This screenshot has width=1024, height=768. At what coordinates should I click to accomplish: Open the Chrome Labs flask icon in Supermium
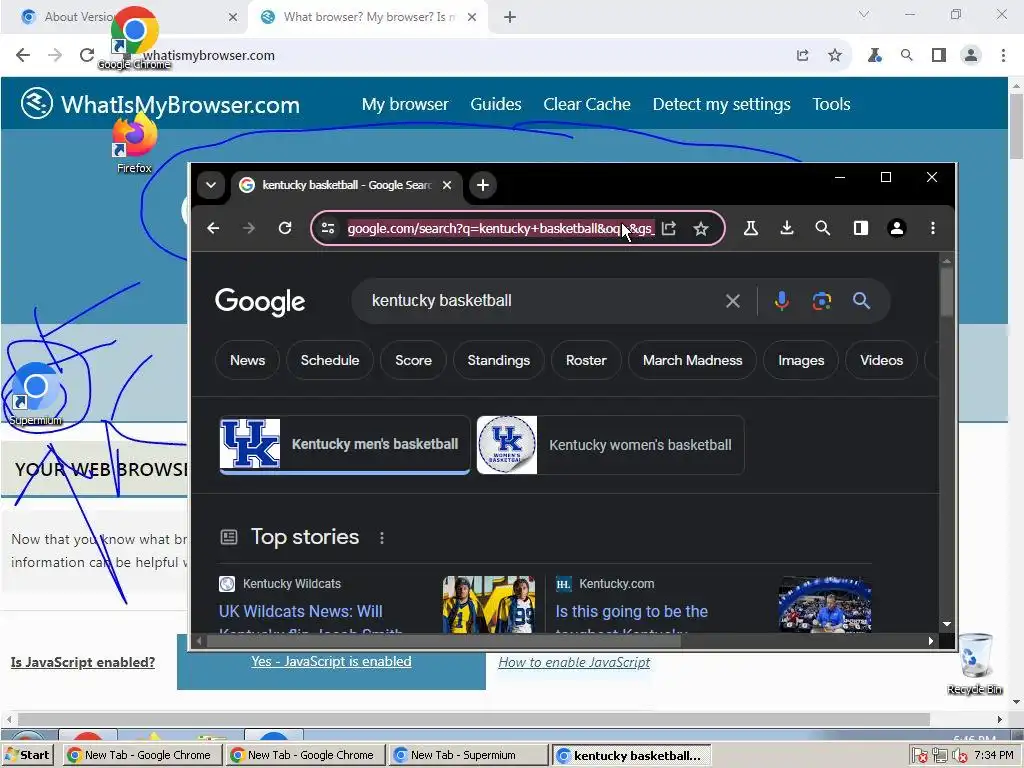(751, 228)
